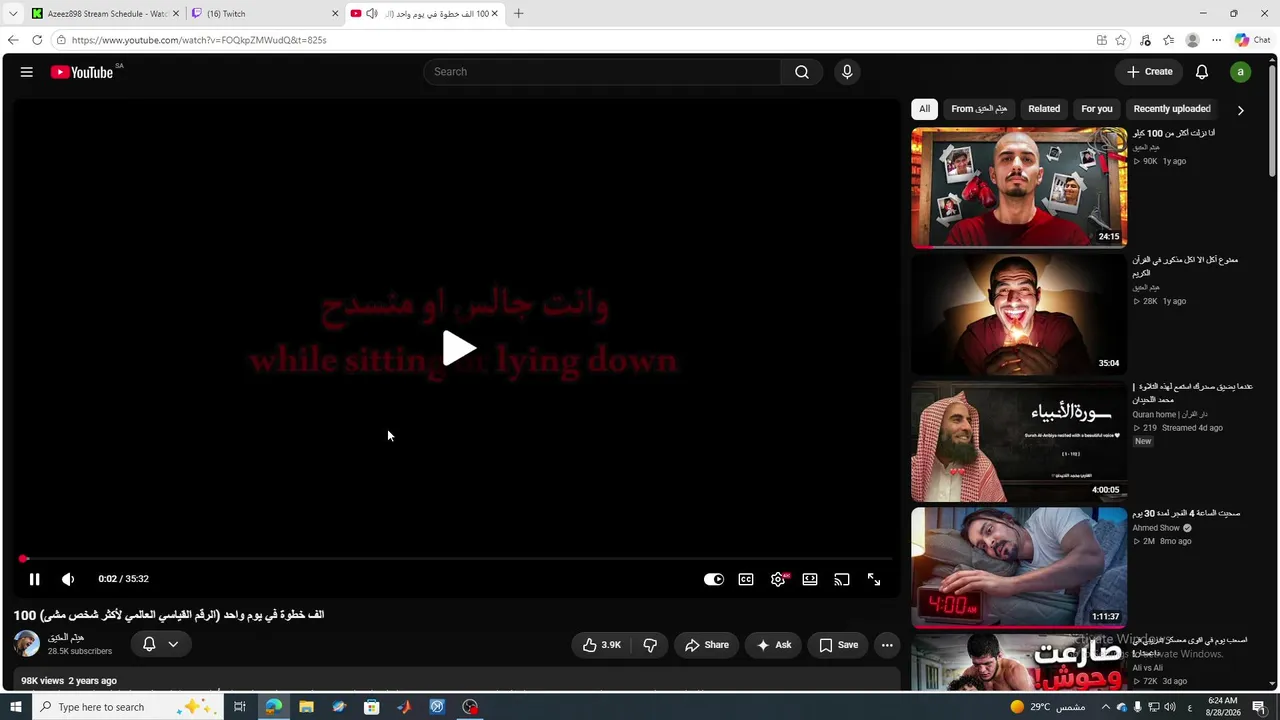Screen dimensions: 1280x720
Task: Click the browser address bar URL
Action: [x=199, y=40]
